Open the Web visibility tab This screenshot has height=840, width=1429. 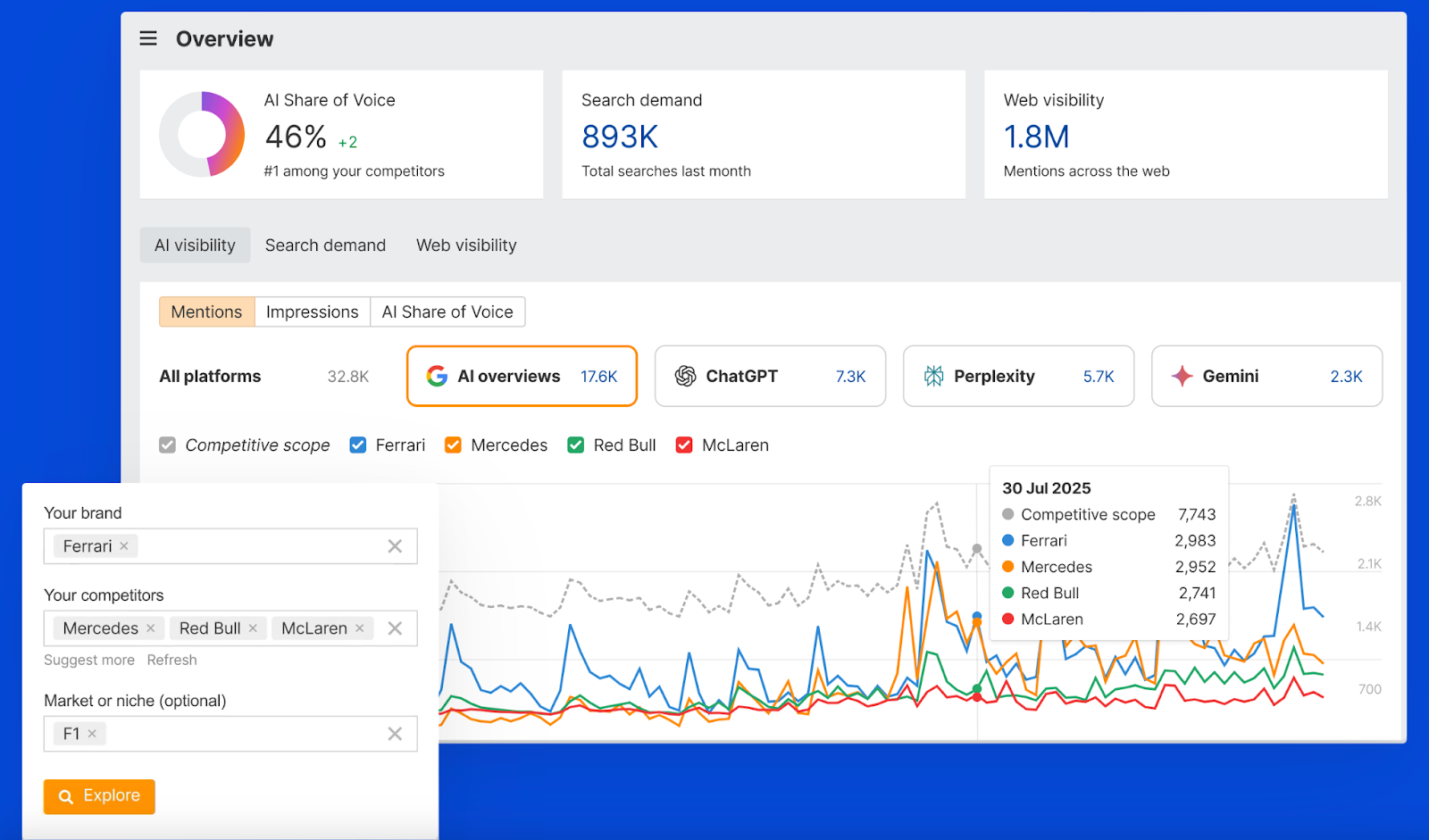click(x=466, y=245)
